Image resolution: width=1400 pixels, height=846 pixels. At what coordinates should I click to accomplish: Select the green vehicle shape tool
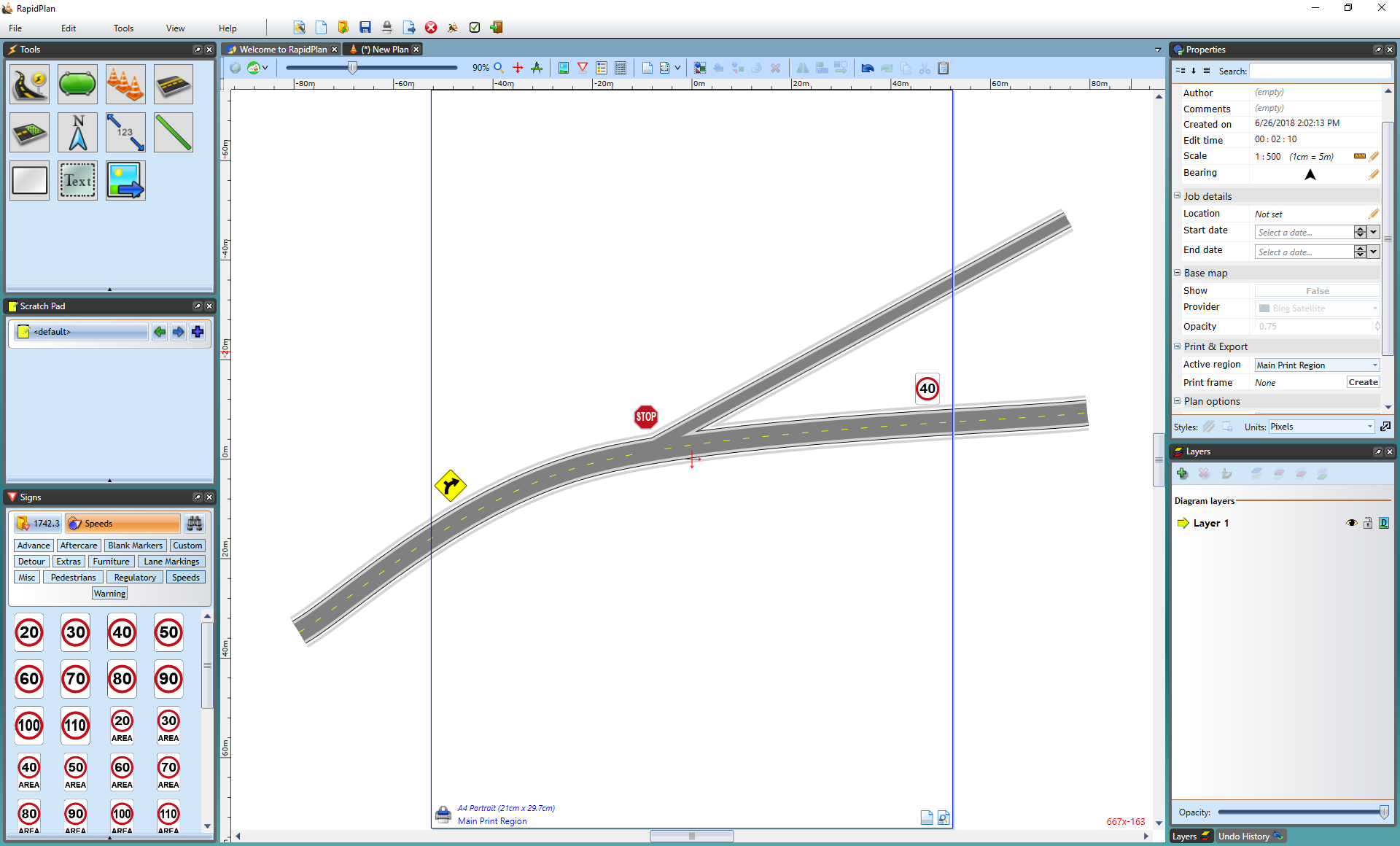(x=77, y=85)
